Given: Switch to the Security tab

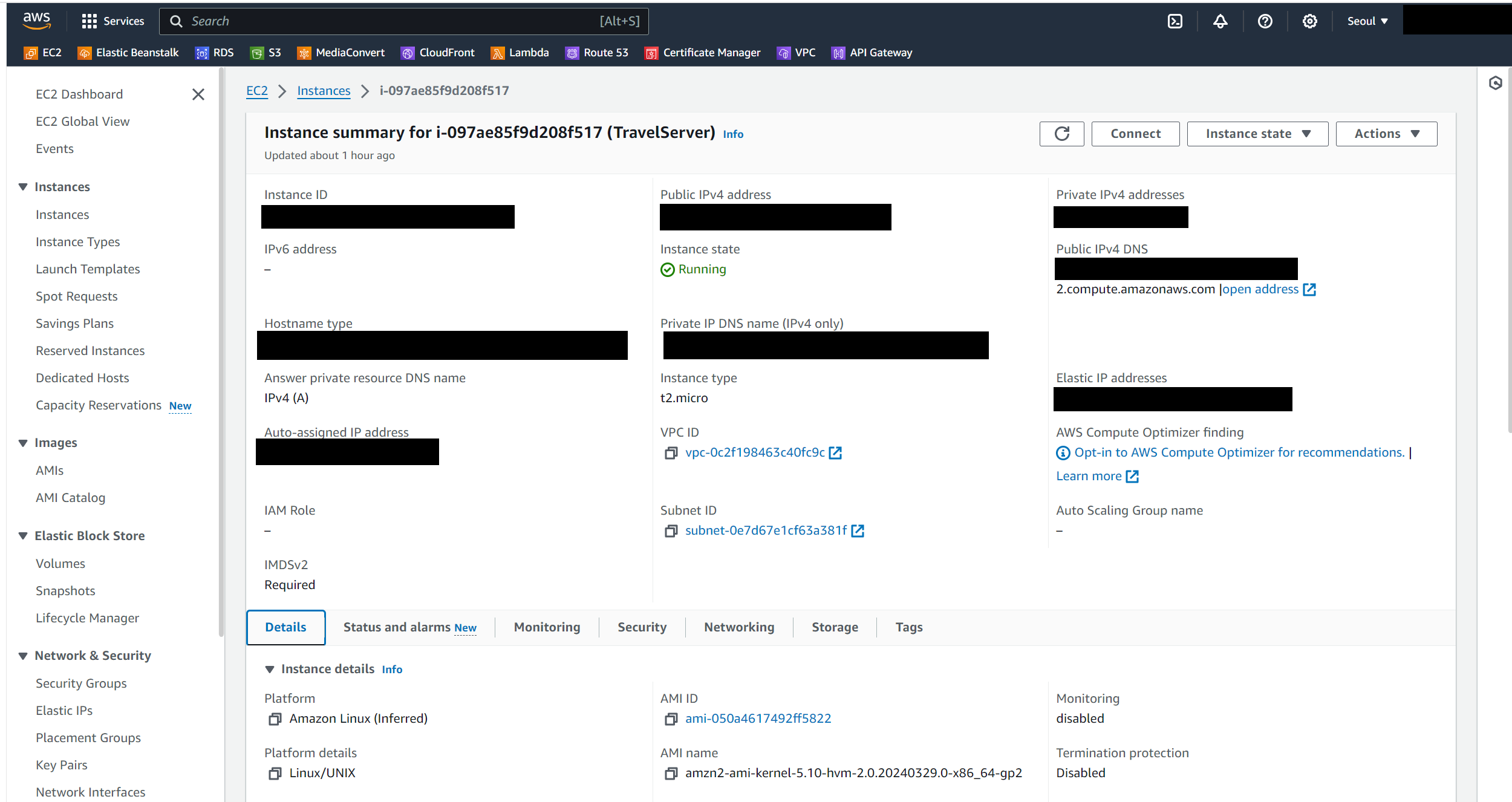Looking at the screenshot, I should pyautogui.click(x=642, y=627).
